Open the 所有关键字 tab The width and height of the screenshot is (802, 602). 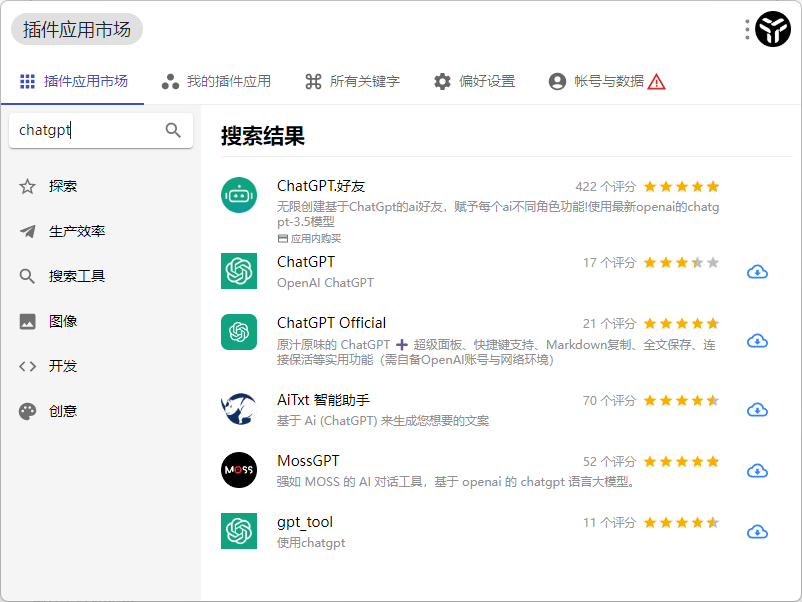click(352, 81)
